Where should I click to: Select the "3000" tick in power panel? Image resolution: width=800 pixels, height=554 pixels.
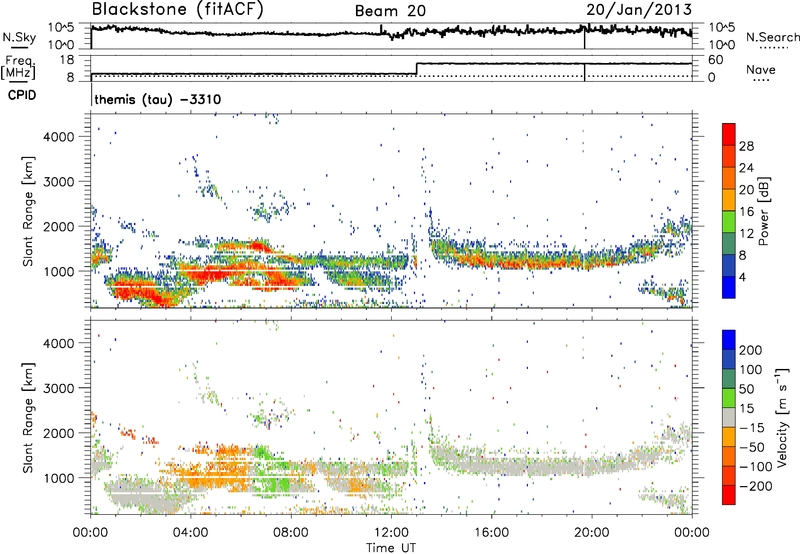coord(59,182)
